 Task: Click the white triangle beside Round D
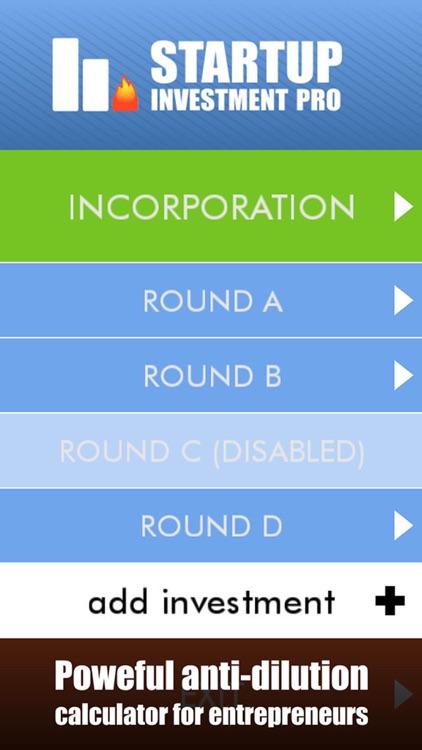403,525
